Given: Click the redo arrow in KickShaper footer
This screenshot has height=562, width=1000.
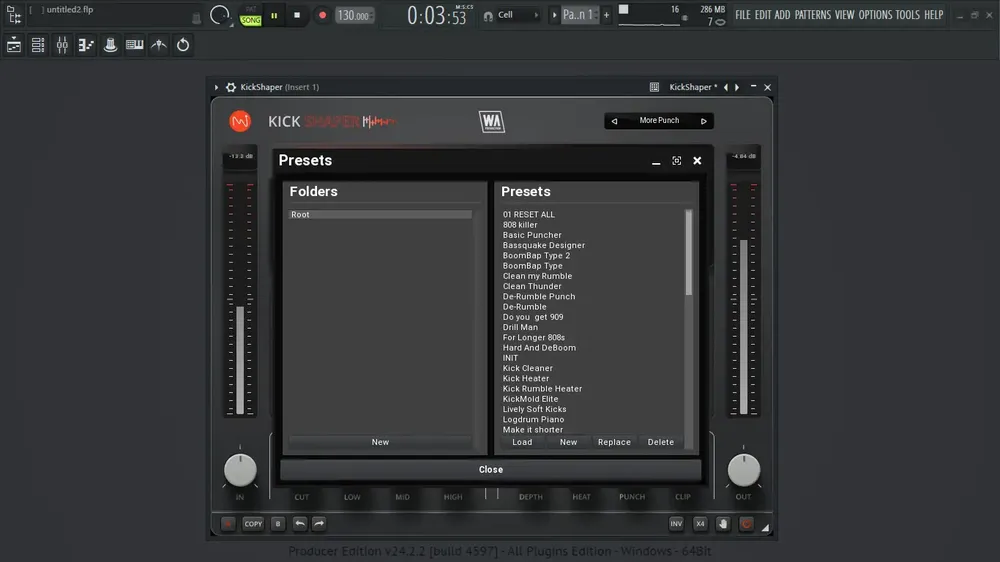Looking at the screenshot, I should [319, 524].
